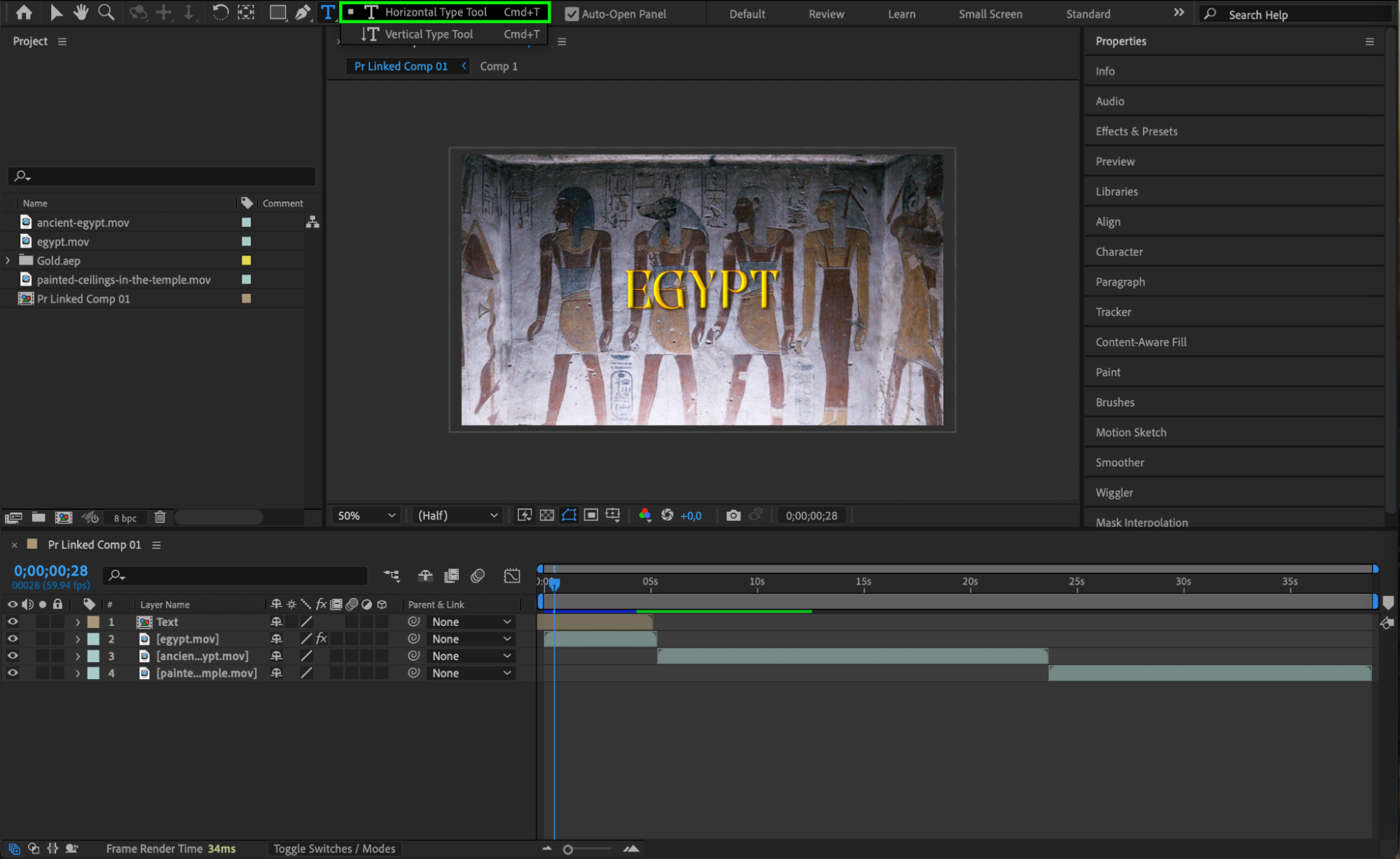Image resolution: width=1400 pixels, height=859 pixels.
Task: Uncheck the Auto-Open Panel checkbox
Action: pyautogui.click(x=572, y=14)
